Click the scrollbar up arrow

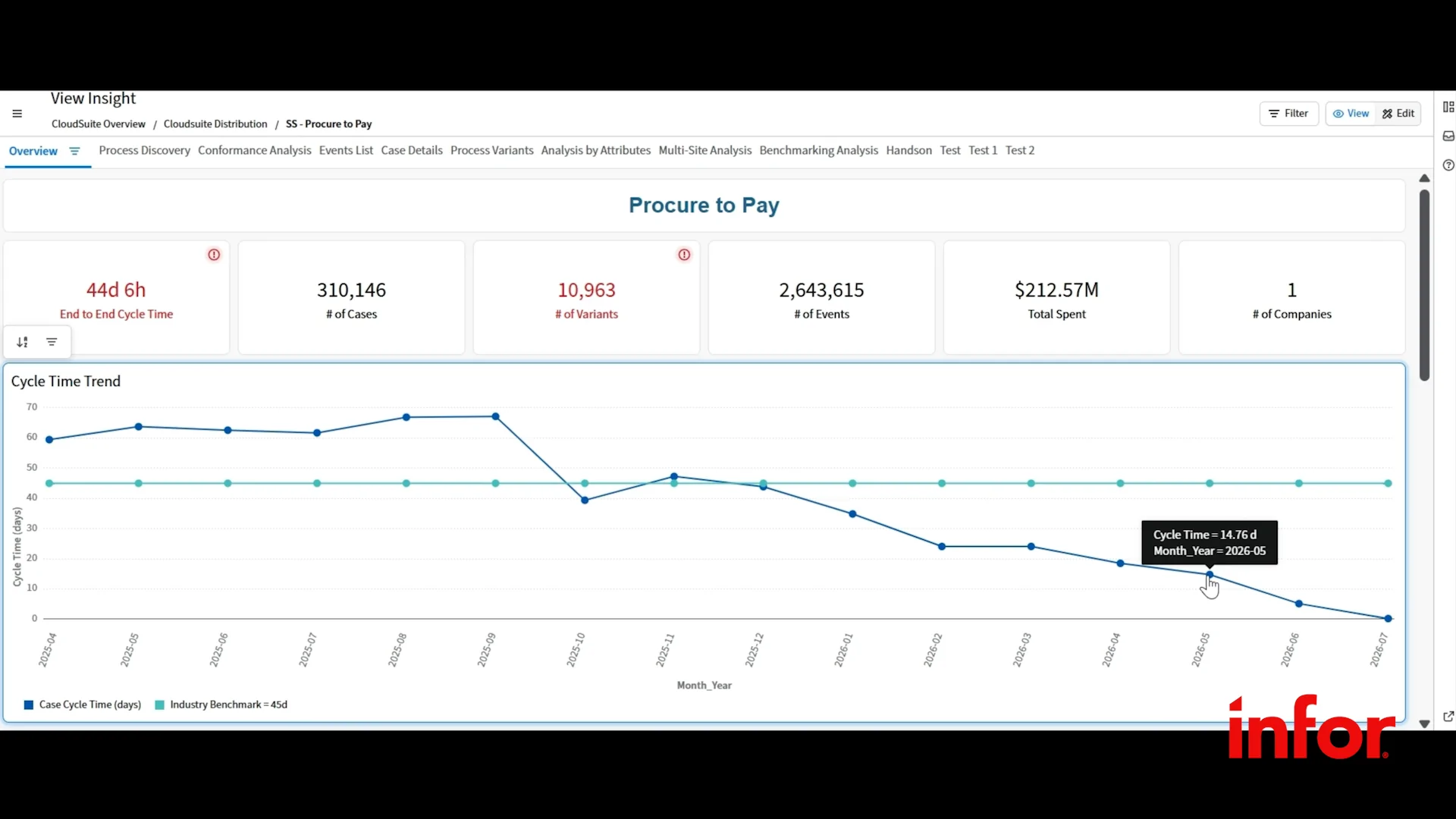click(1424, 178)
